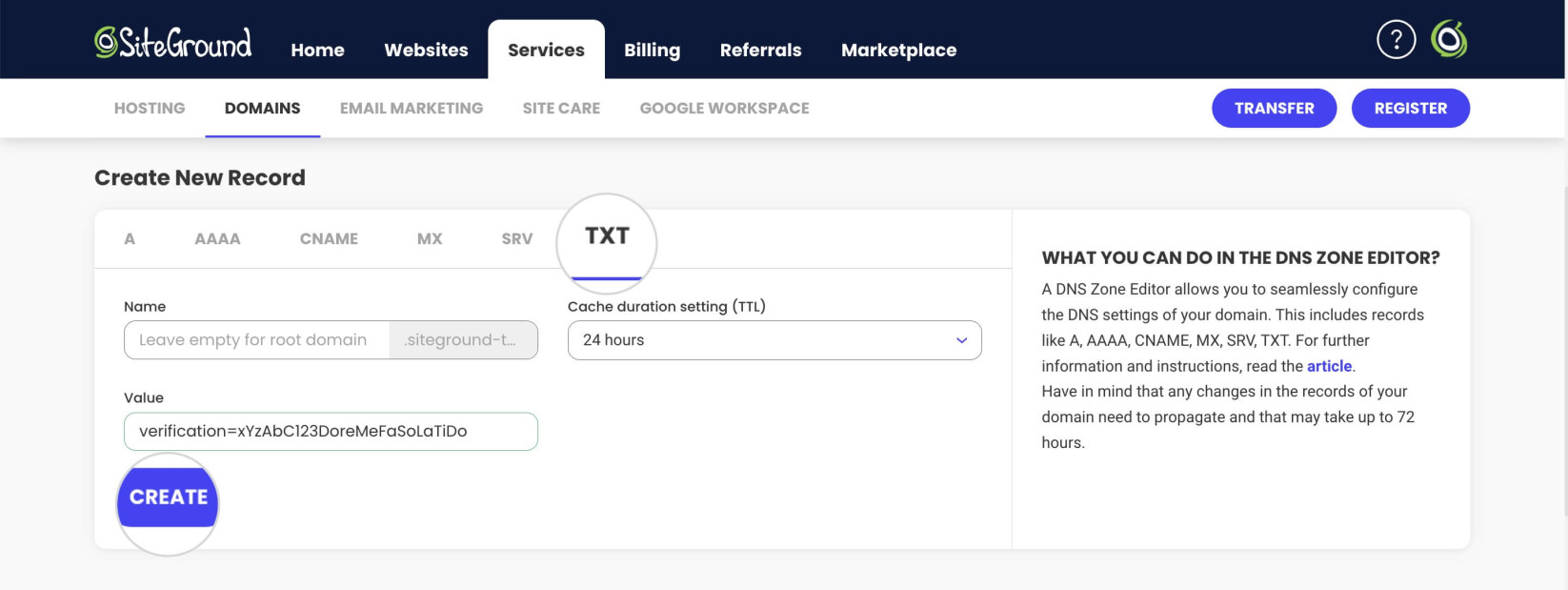
Task: Select the A record type tab
Action: coord(130,238)
